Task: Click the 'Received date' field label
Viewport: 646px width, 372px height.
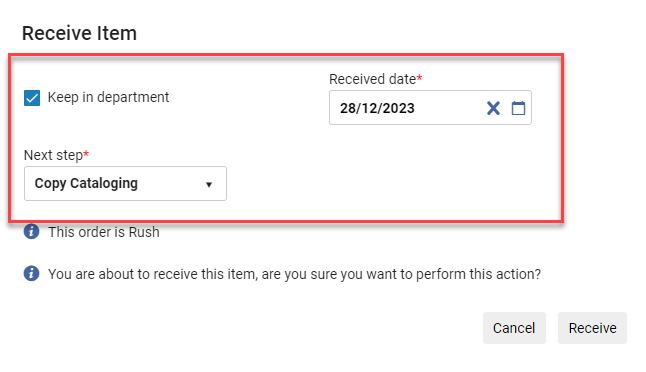Action: (375, 79)
